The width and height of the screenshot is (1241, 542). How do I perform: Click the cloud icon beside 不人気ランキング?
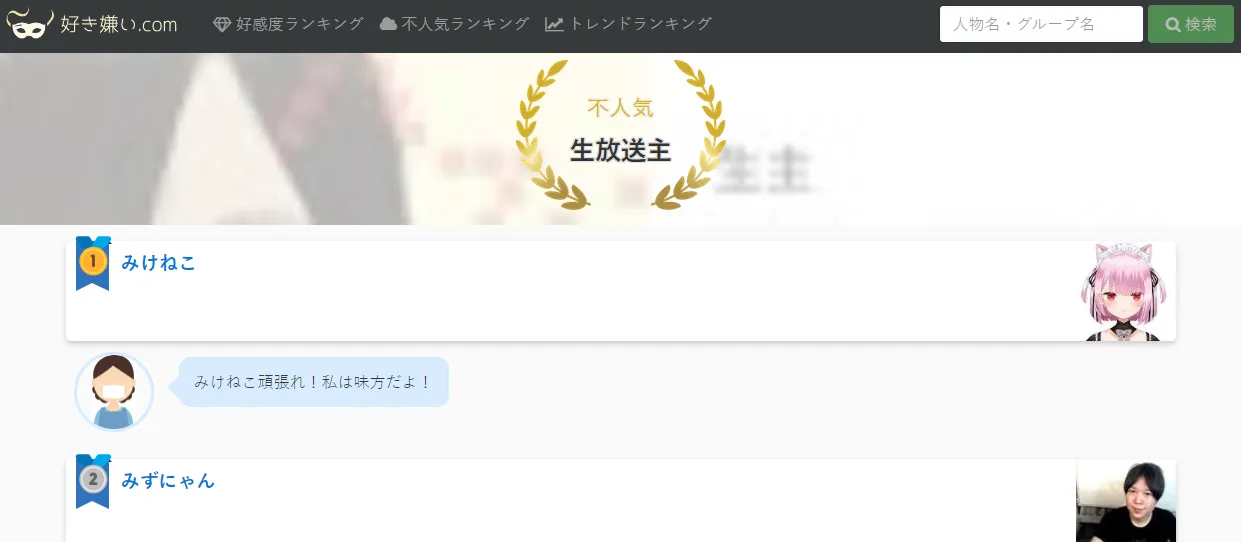point(388,24)
